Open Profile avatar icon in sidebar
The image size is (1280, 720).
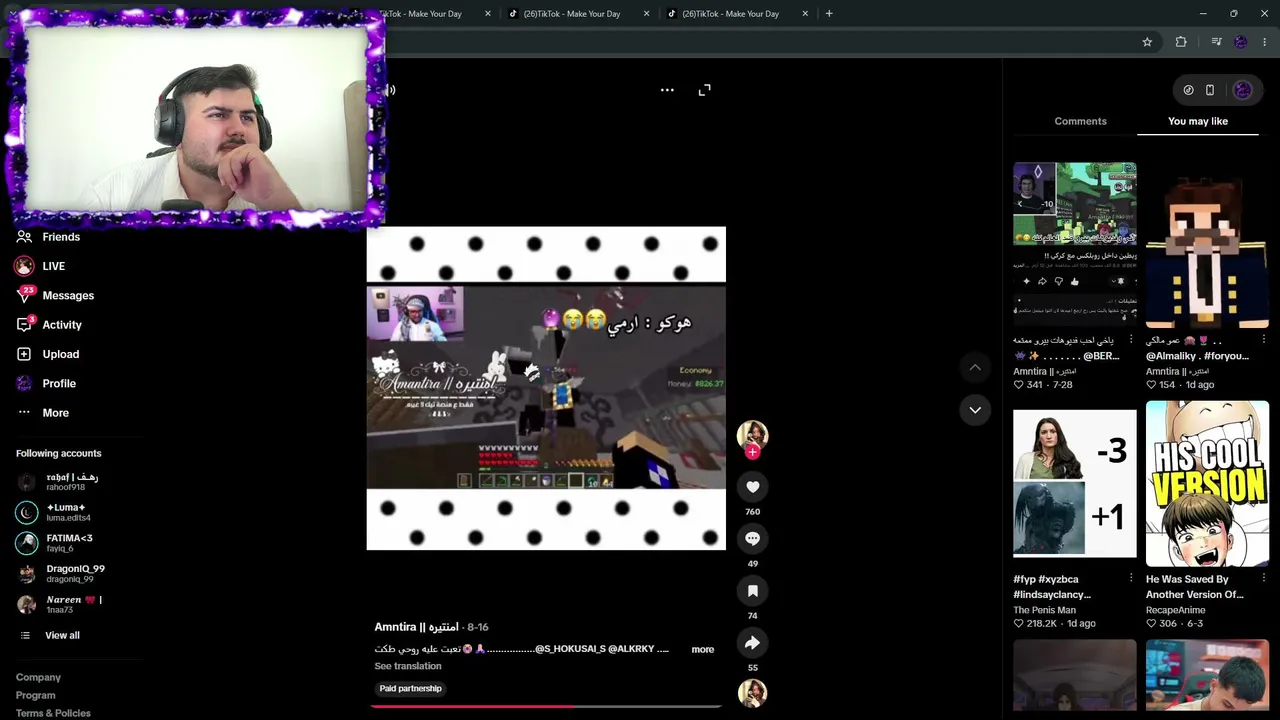pyautogui.click(x=24, y=383)
